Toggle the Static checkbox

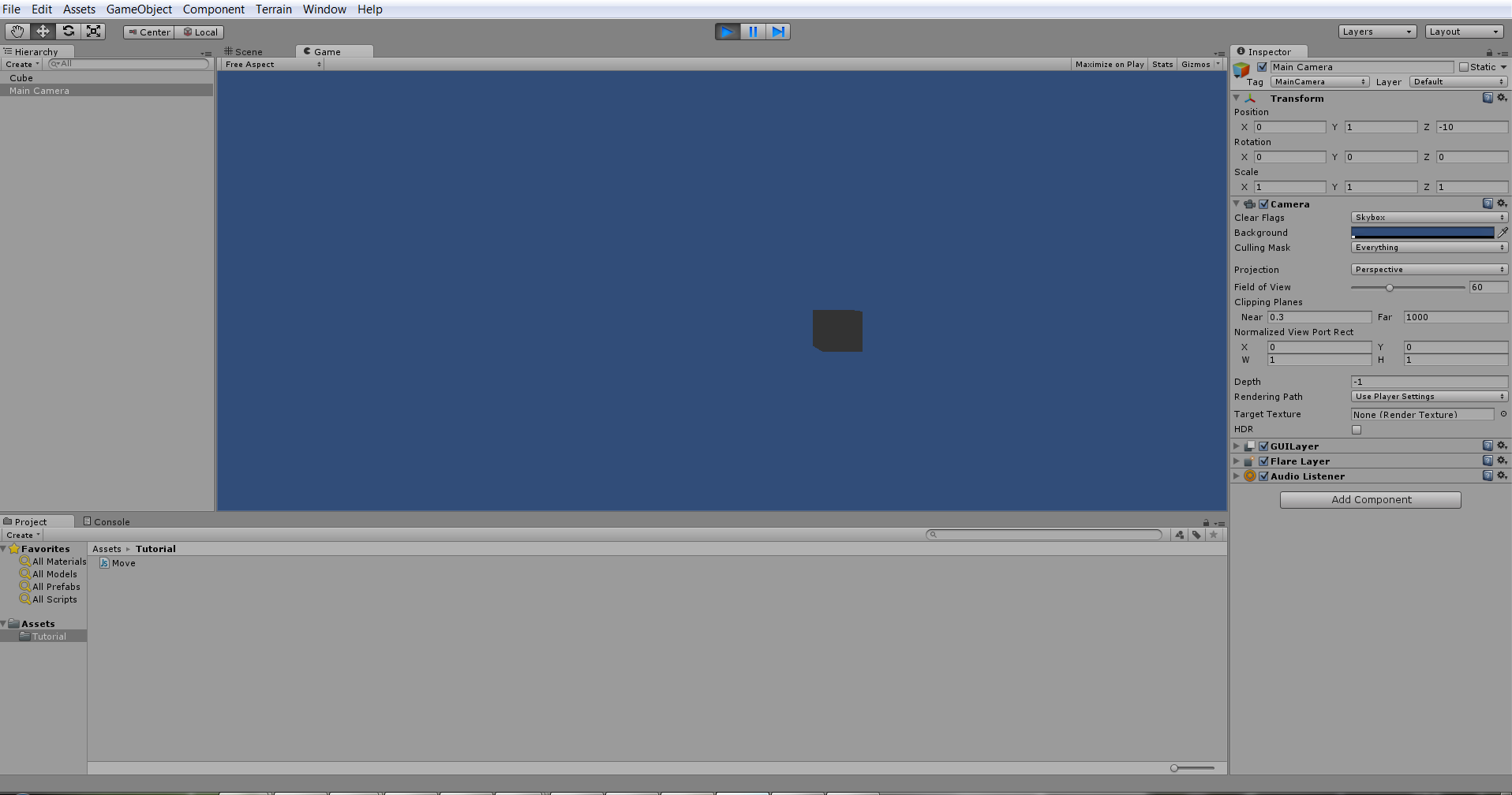pos(1464,67)
